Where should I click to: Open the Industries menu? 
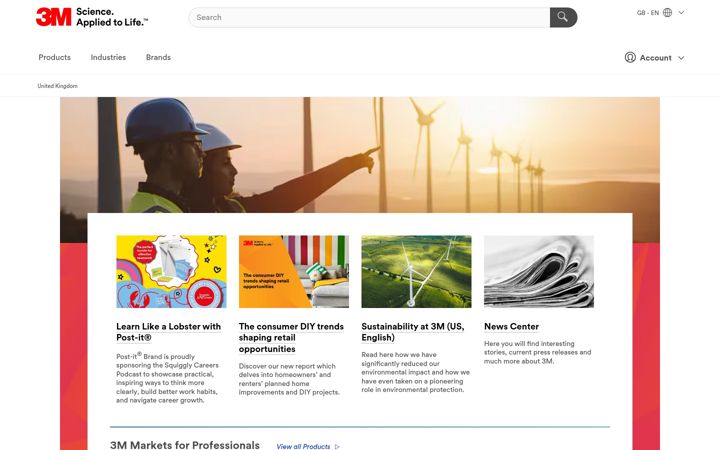(x=108, y=57)
